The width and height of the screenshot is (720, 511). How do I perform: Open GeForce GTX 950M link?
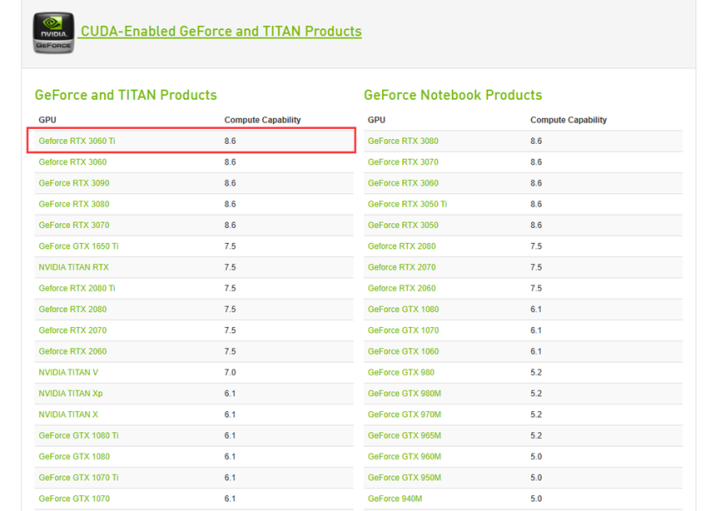coord(405,478)
